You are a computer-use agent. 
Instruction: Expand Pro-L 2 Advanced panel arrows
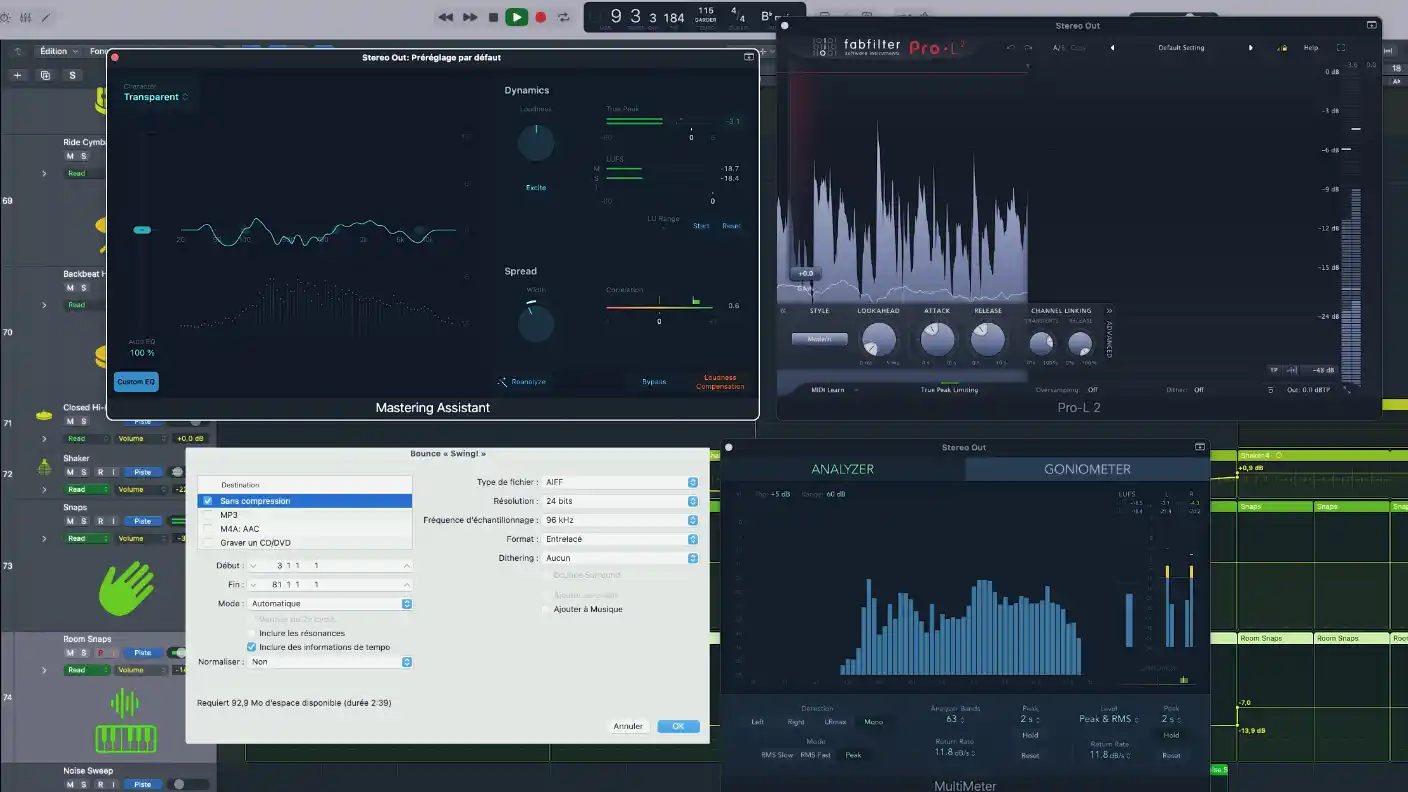pyautogui.click(x=1109, y=311)
